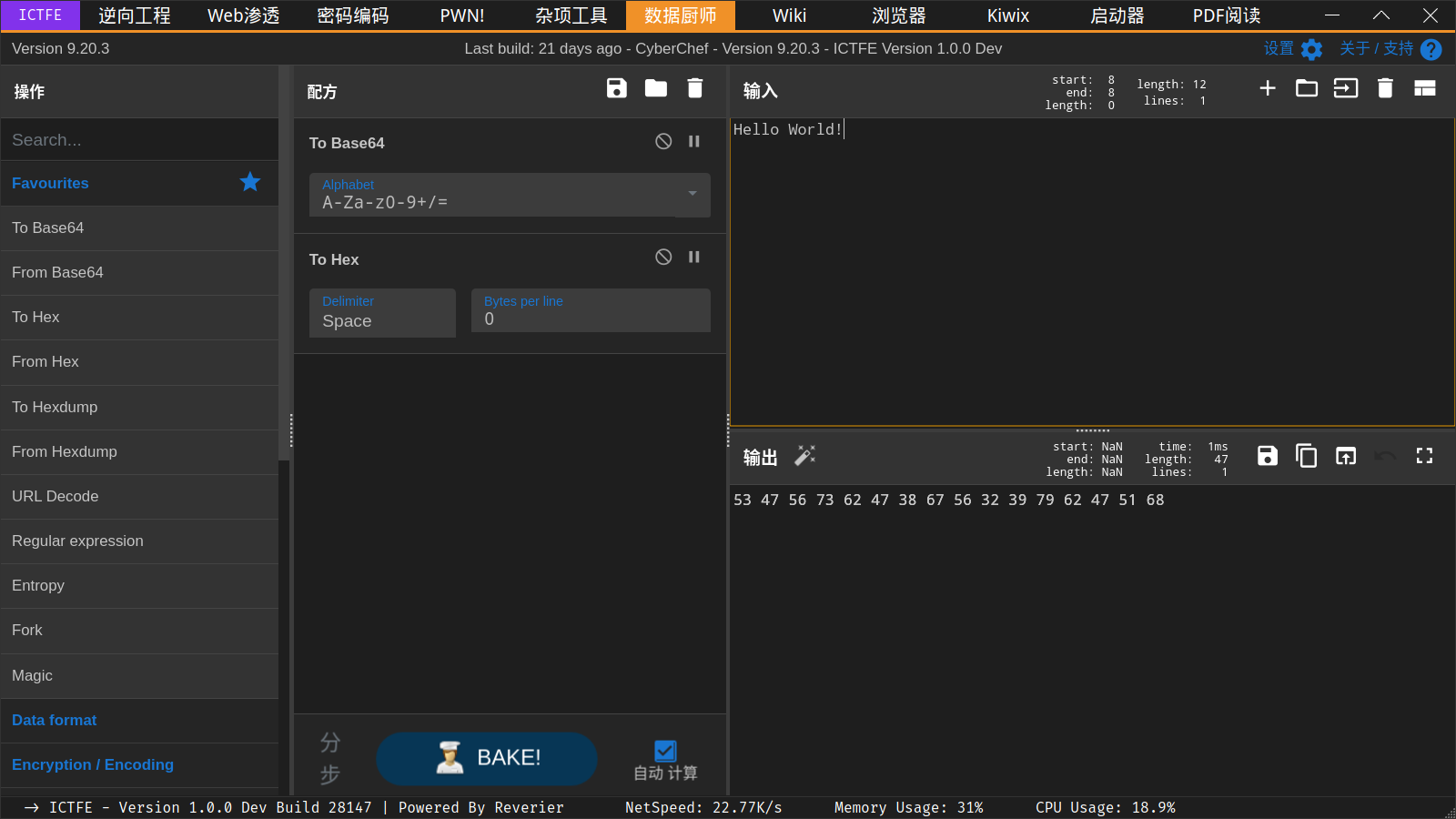The width and height of the screenshot is (1456, 819).
Task: Click inside the Hello World! input area
Action: (x=1092, y=272)
